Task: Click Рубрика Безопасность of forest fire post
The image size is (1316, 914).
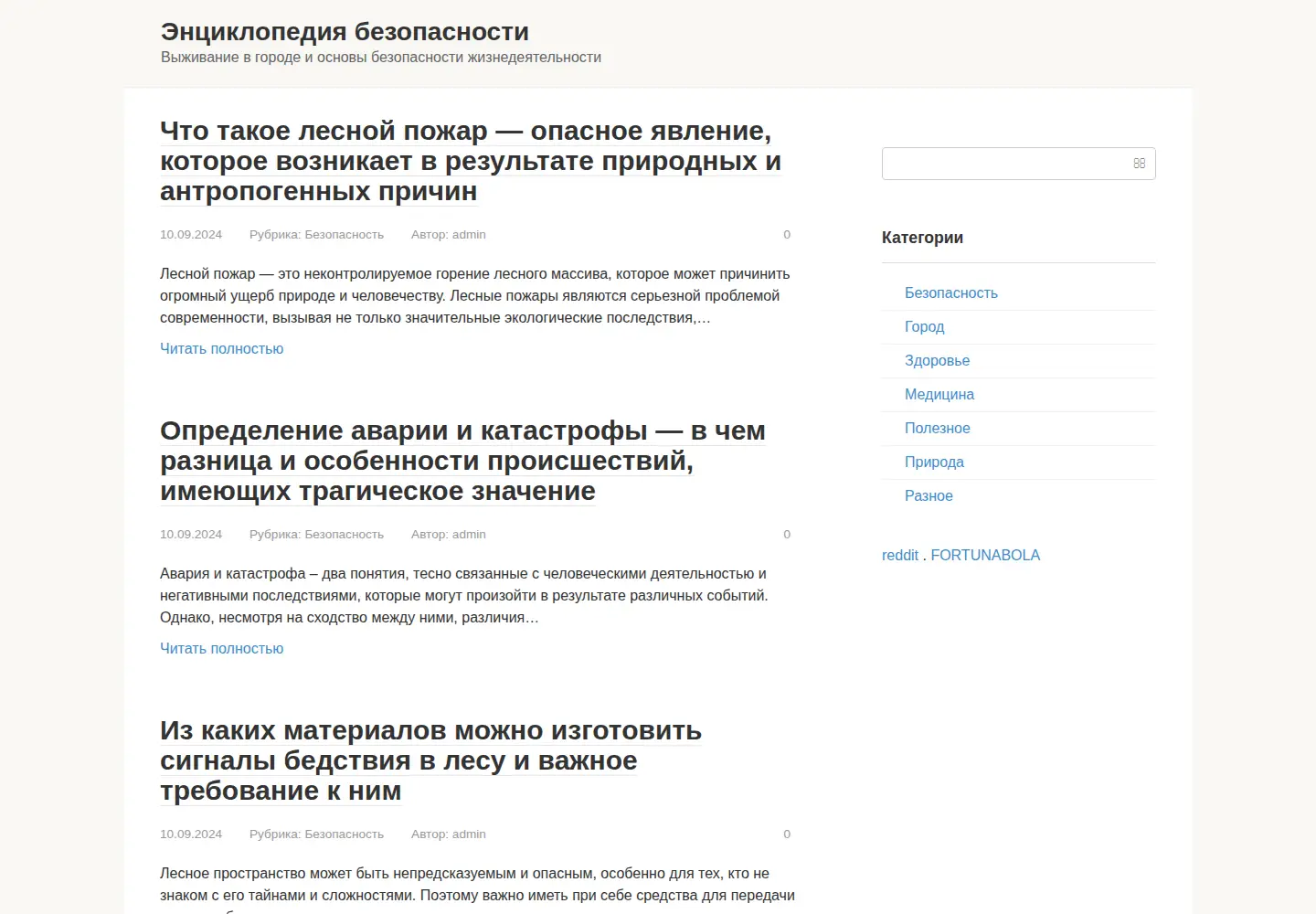Action: pos(316,235)
